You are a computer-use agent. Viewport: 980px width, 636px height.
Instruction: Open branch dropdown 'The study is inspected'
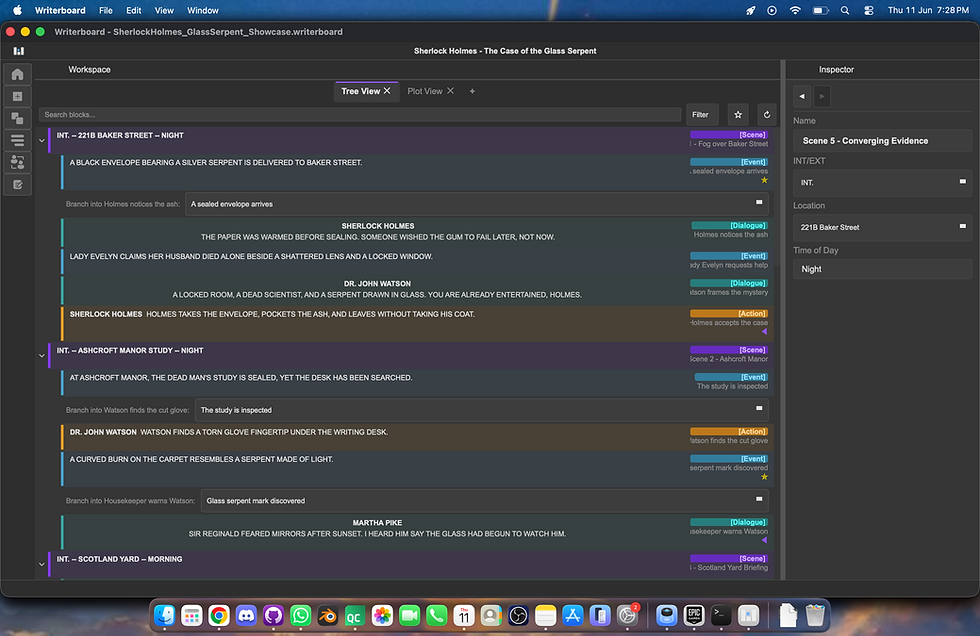click(x=481, y=410)
